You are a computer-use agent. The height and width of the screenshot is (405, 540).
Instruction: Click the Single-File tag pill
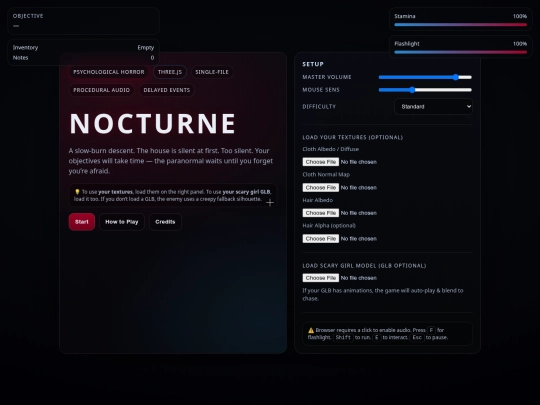[x=212, y=72]
